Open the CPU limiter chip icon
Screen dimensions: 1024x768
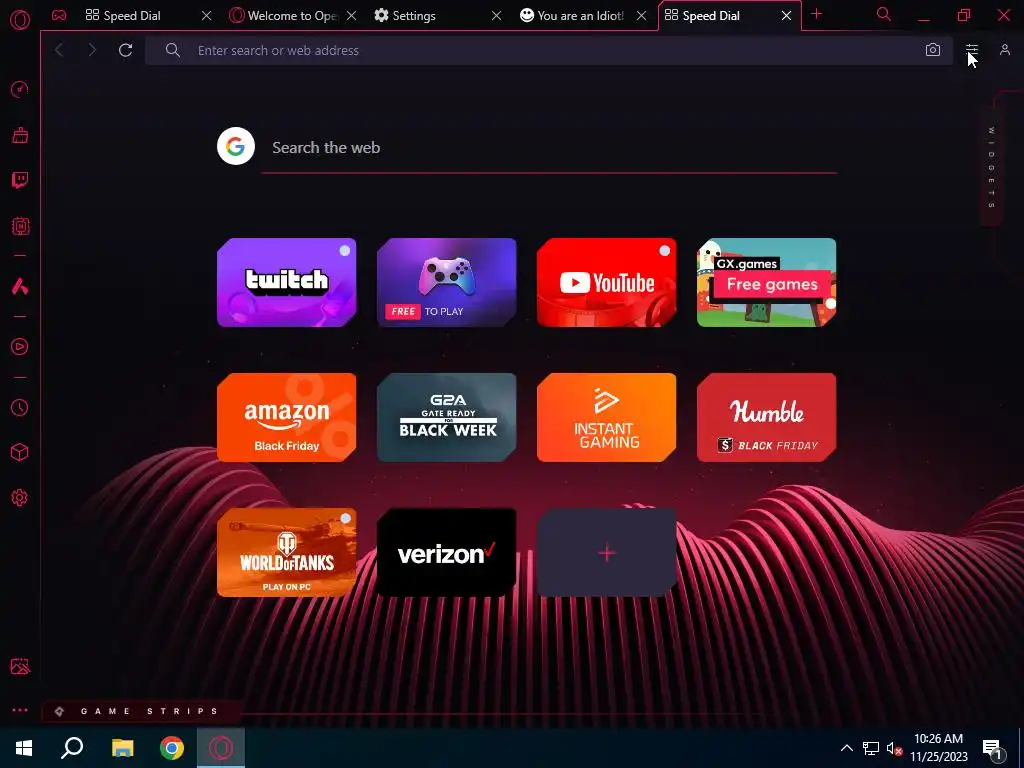tap(20, 226)
